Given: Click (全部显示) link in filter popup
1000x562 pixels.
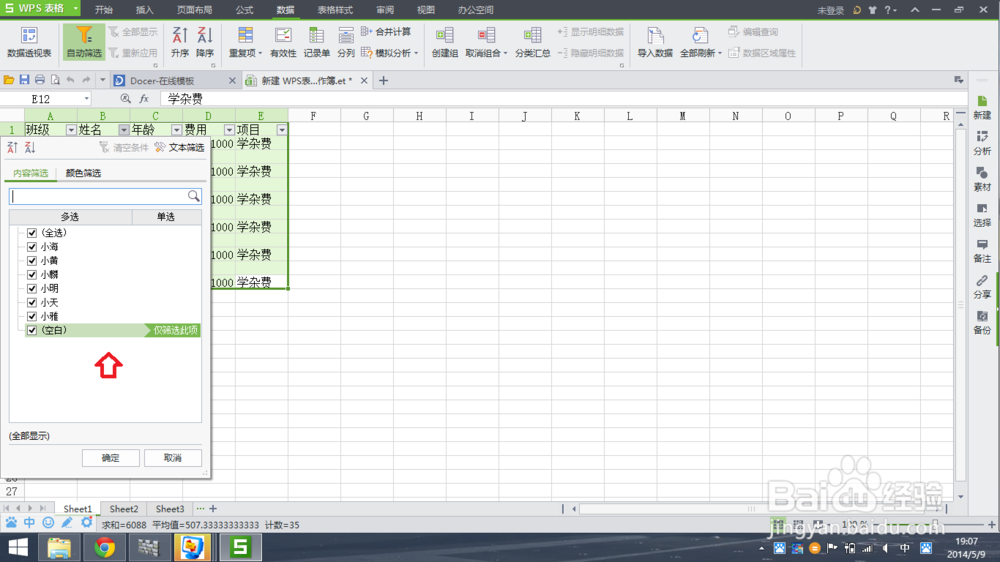Looking at the screenshot, I should coord(29,436).
